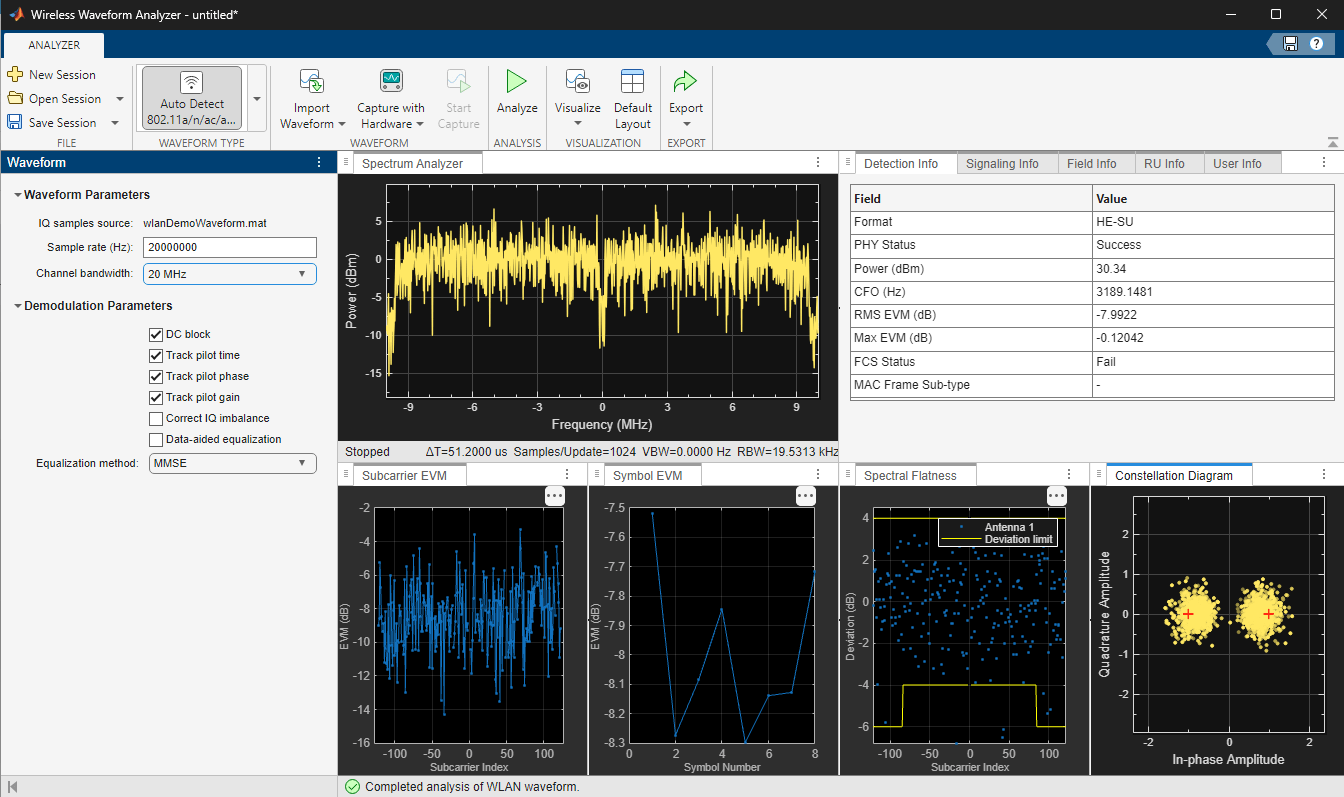Open the Help question mark icon
This screenshot has width=1344, height=797.
(1317, 44)
